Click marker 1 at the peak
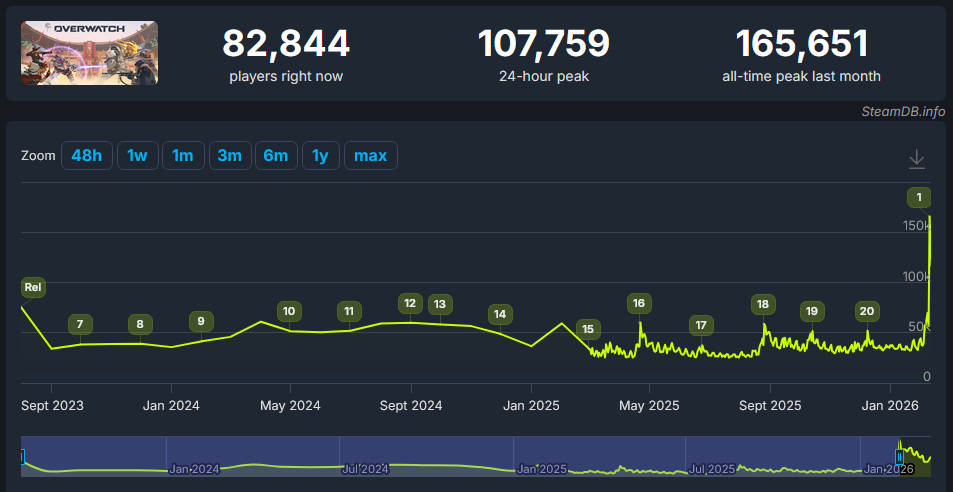The image size is (953, 492). tap(919, 196)
